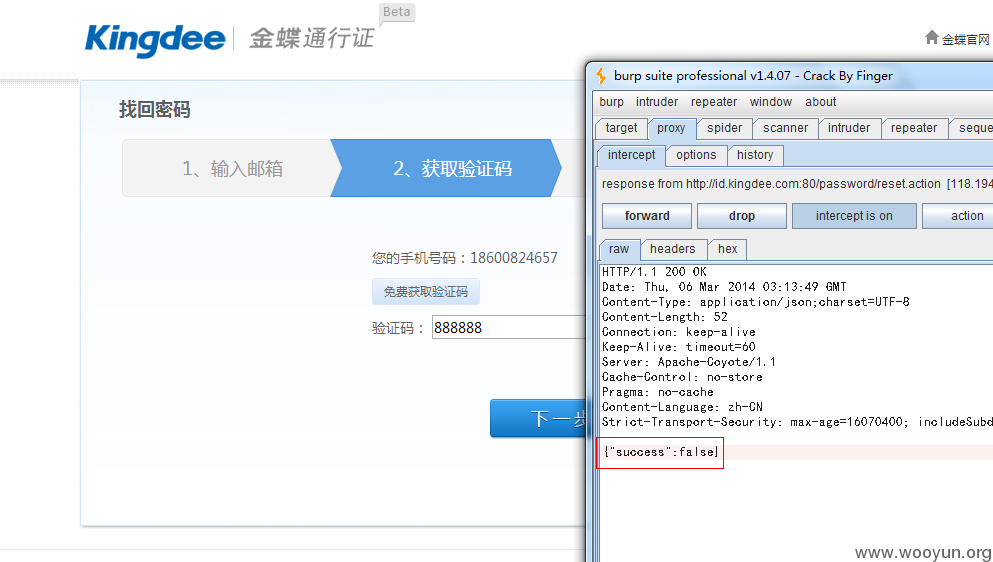
Task: Open the repeater tool tab
Action: coord(914,128)
